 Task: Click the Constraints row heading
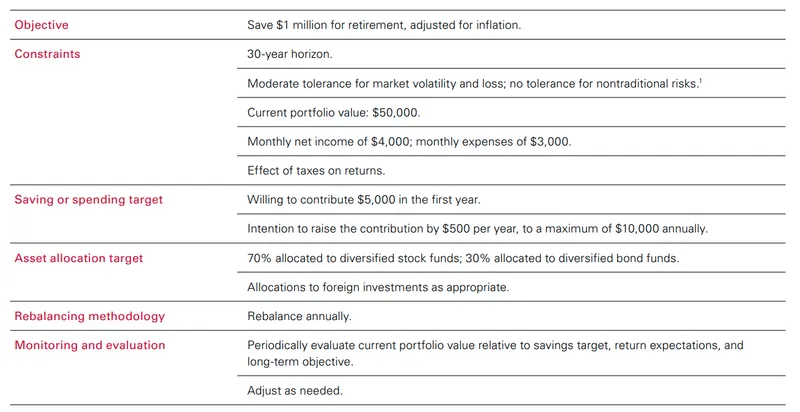(x=47, y=54)
